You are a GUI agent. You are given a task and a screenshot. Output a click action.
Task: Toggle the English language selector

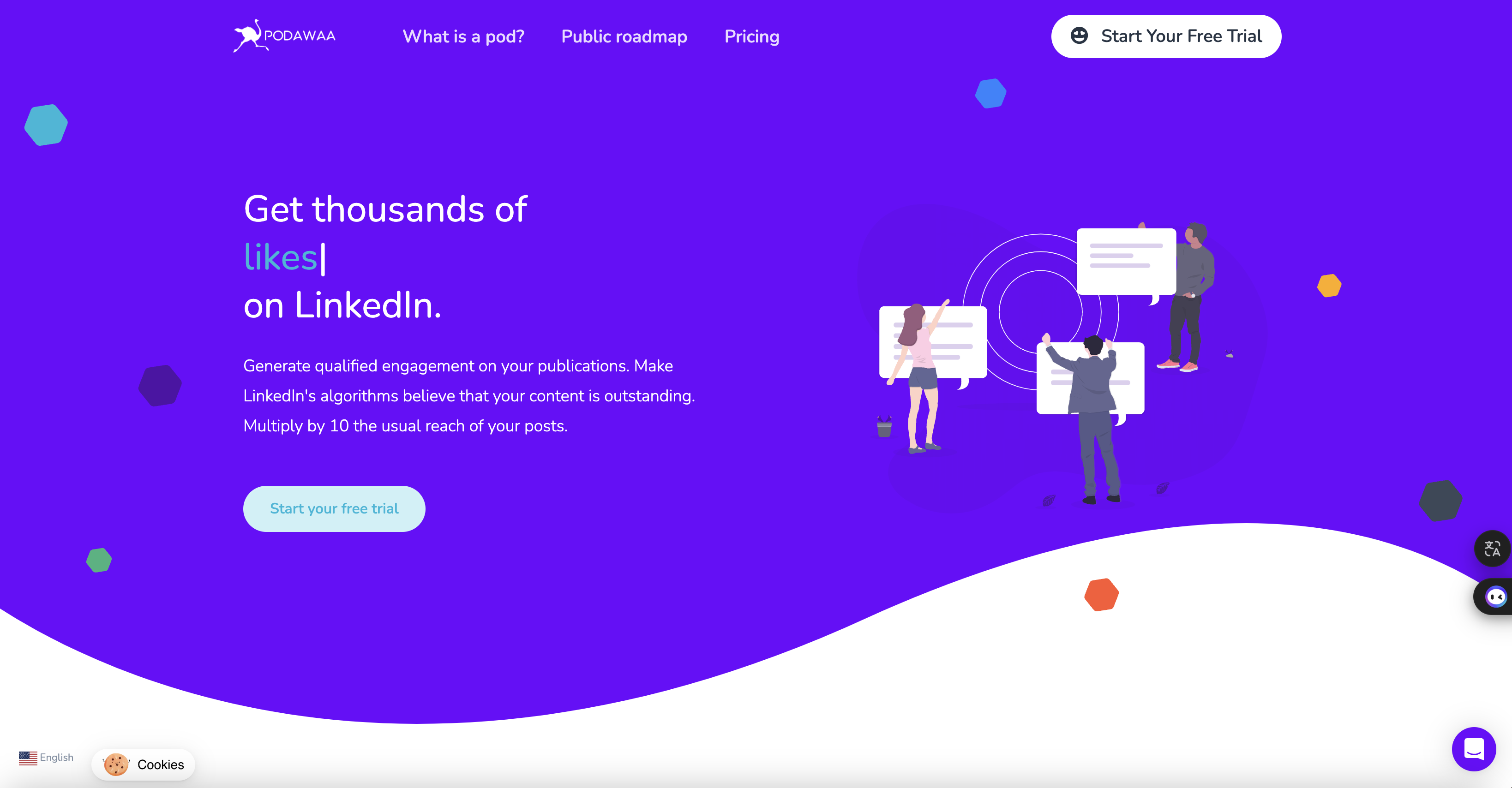click(x=47, y=758)
